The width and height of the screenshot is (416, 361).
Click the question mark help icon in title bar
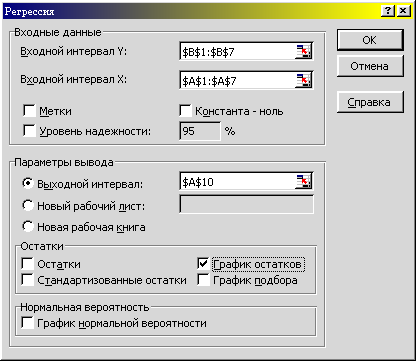(x=387, y=11)
